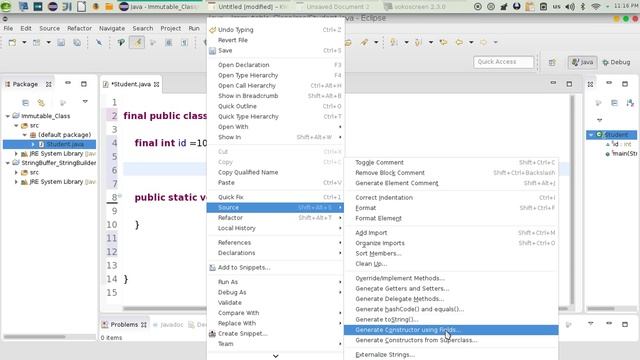Open the References submenu

[276, 242]
